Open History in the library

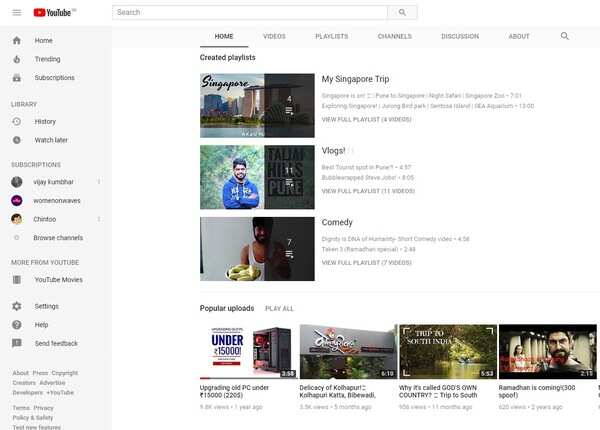(45, 121)
